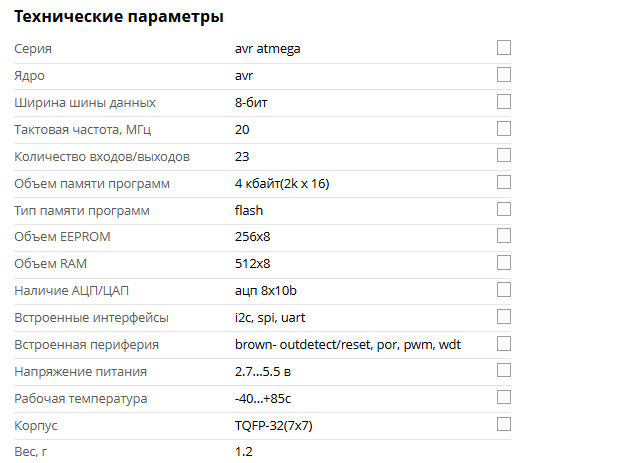Select the Тип памяти программ flash checkbox

[504, 209]
